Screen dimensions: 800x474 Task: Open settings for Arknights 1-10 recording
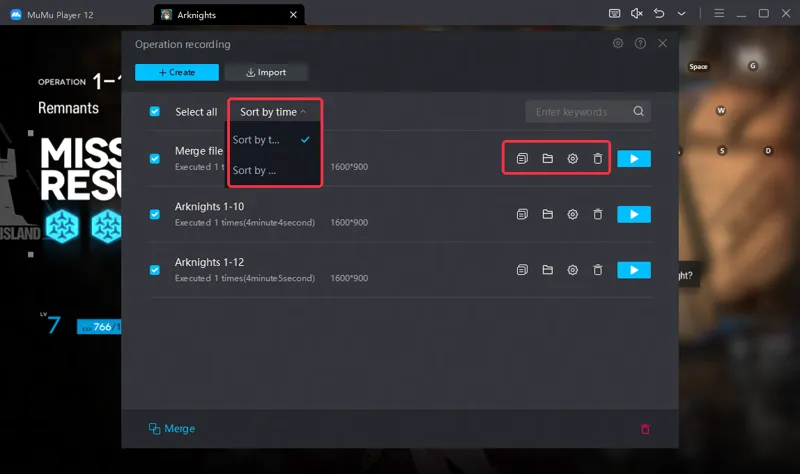pyautogui.click(x=572, y=214)
